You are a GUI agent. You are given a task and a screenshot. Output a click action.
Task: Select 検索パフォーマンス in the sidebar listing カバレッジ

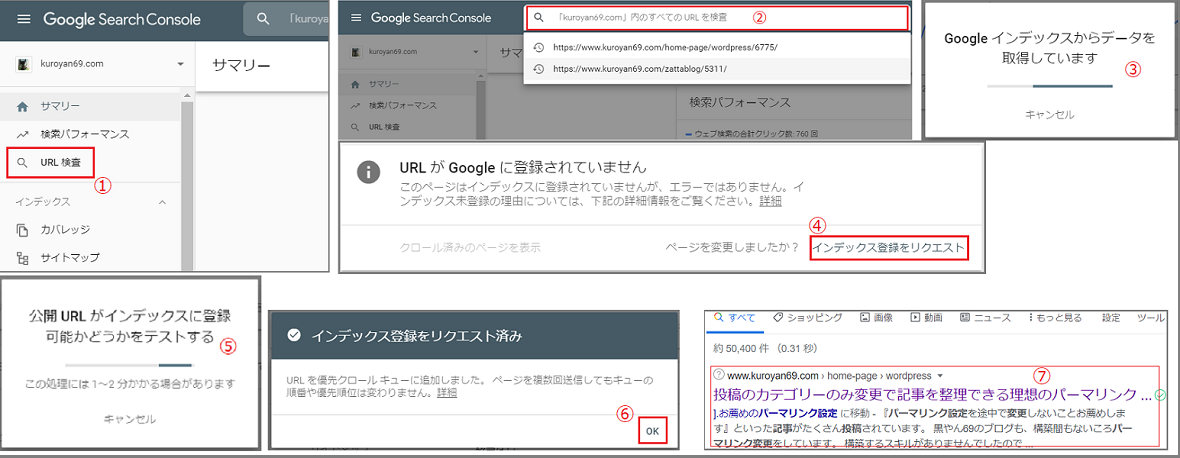click(90, 135)
